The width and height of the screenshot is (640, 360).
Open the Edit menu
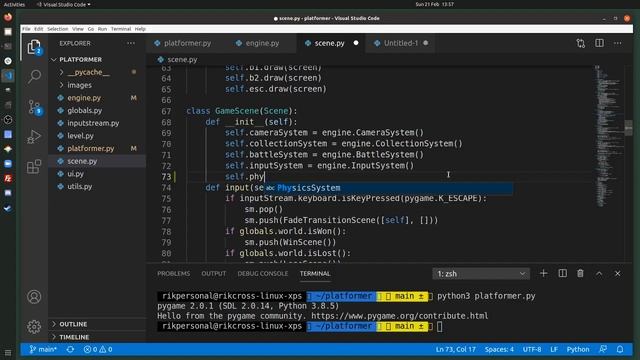click(x=39, y=29)
